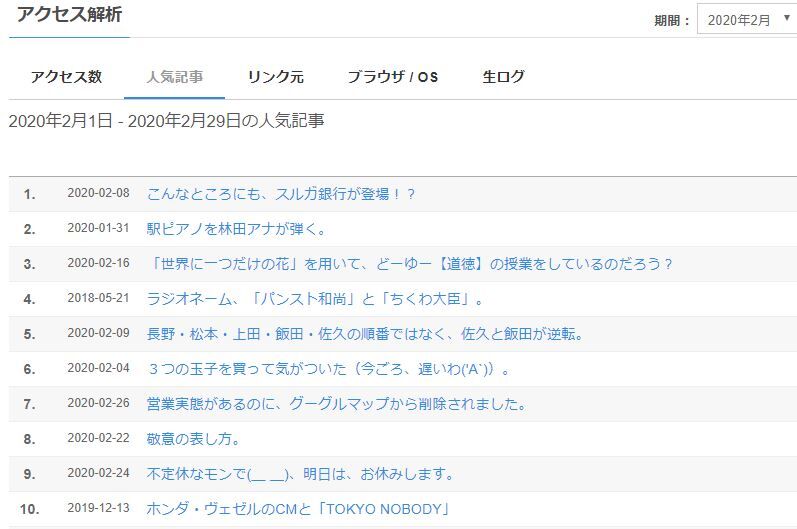Open the リンク元 tab
Image resolution: width=797 pixels, height=529 pixels.
pyautogui.click(x=275, y=77)
